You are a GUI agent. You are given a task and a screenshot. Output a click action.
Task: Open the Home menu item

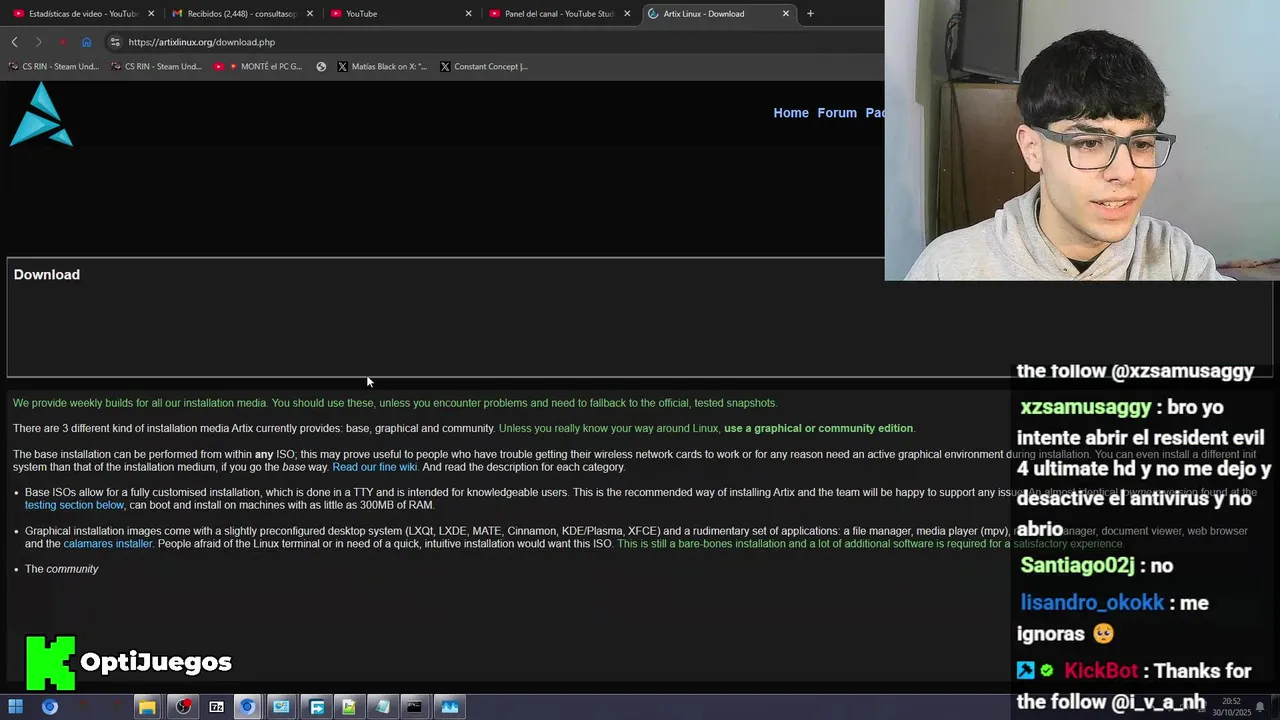[791, 113]
